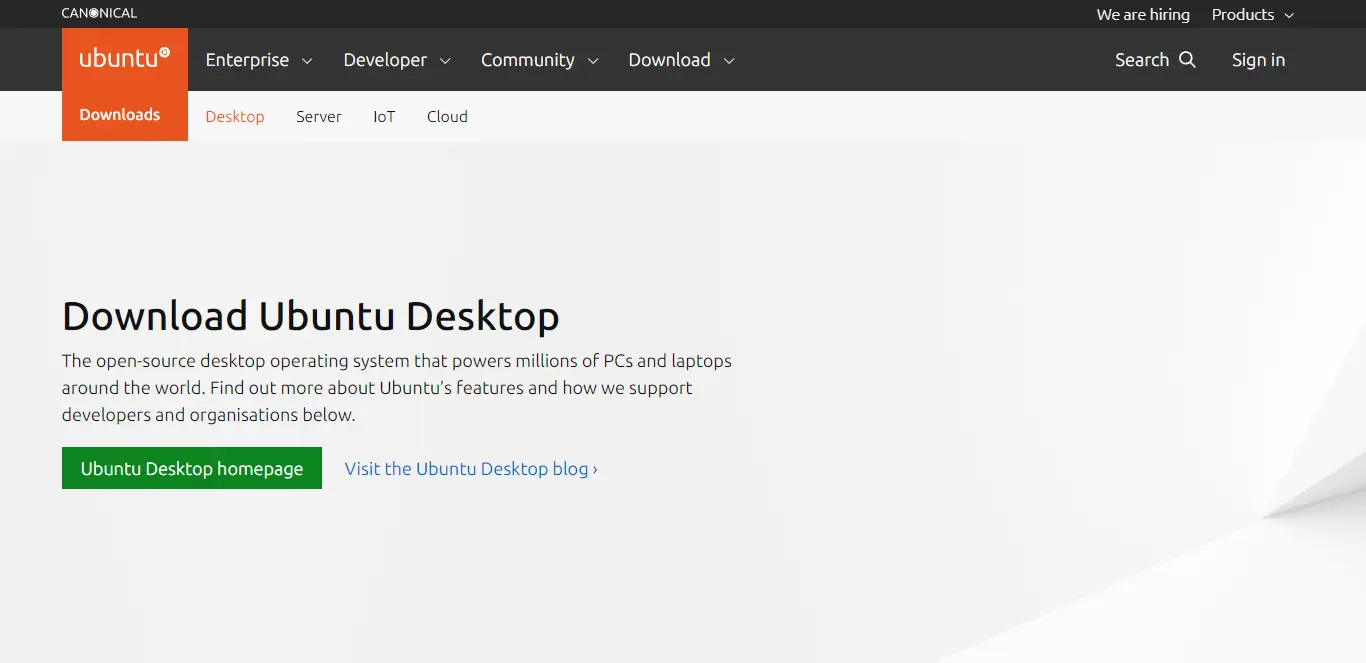Click the Canonical logo text
The height and width of the screenshot is (663, 1366).
(x=99, y=14)
